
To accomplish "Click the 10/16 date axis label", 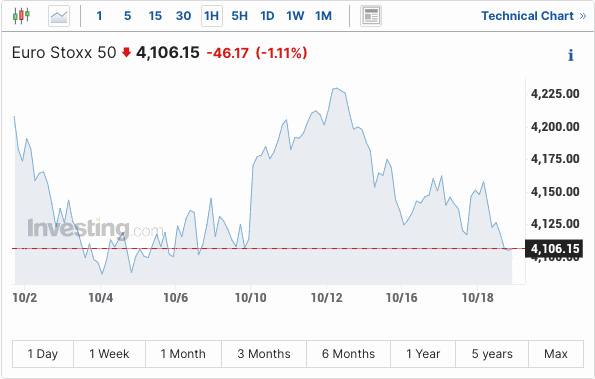I will (x=402, y=298).
